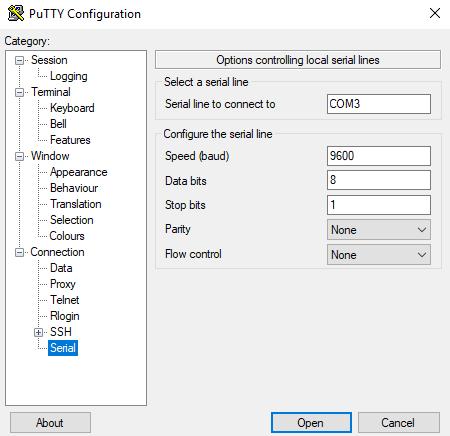Click the PuTTY icon in title bar
The width and height of the screenshot is (450, 436).
(x=16, y=13)
